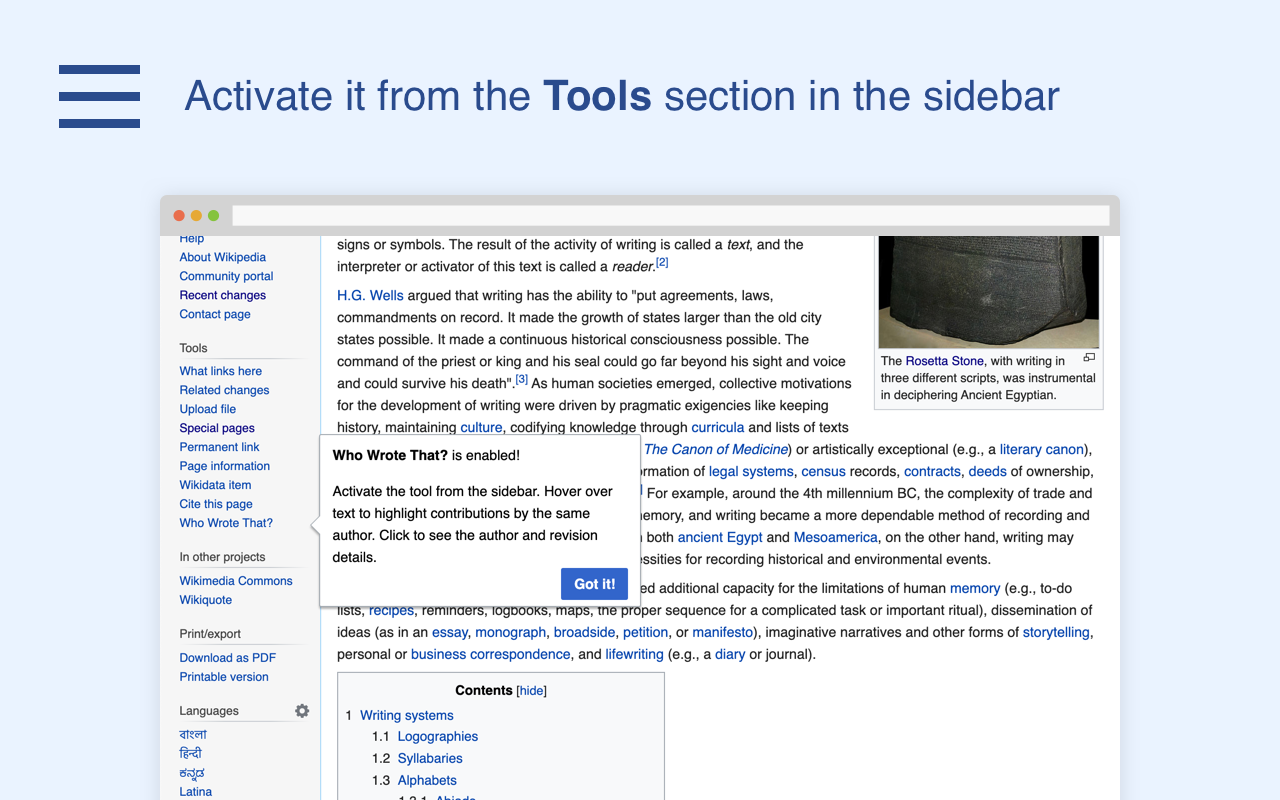1280x800 pixels.
Task: Click the enlarge icon on Rosetta Stone caption
Action: click(1089, 358)
